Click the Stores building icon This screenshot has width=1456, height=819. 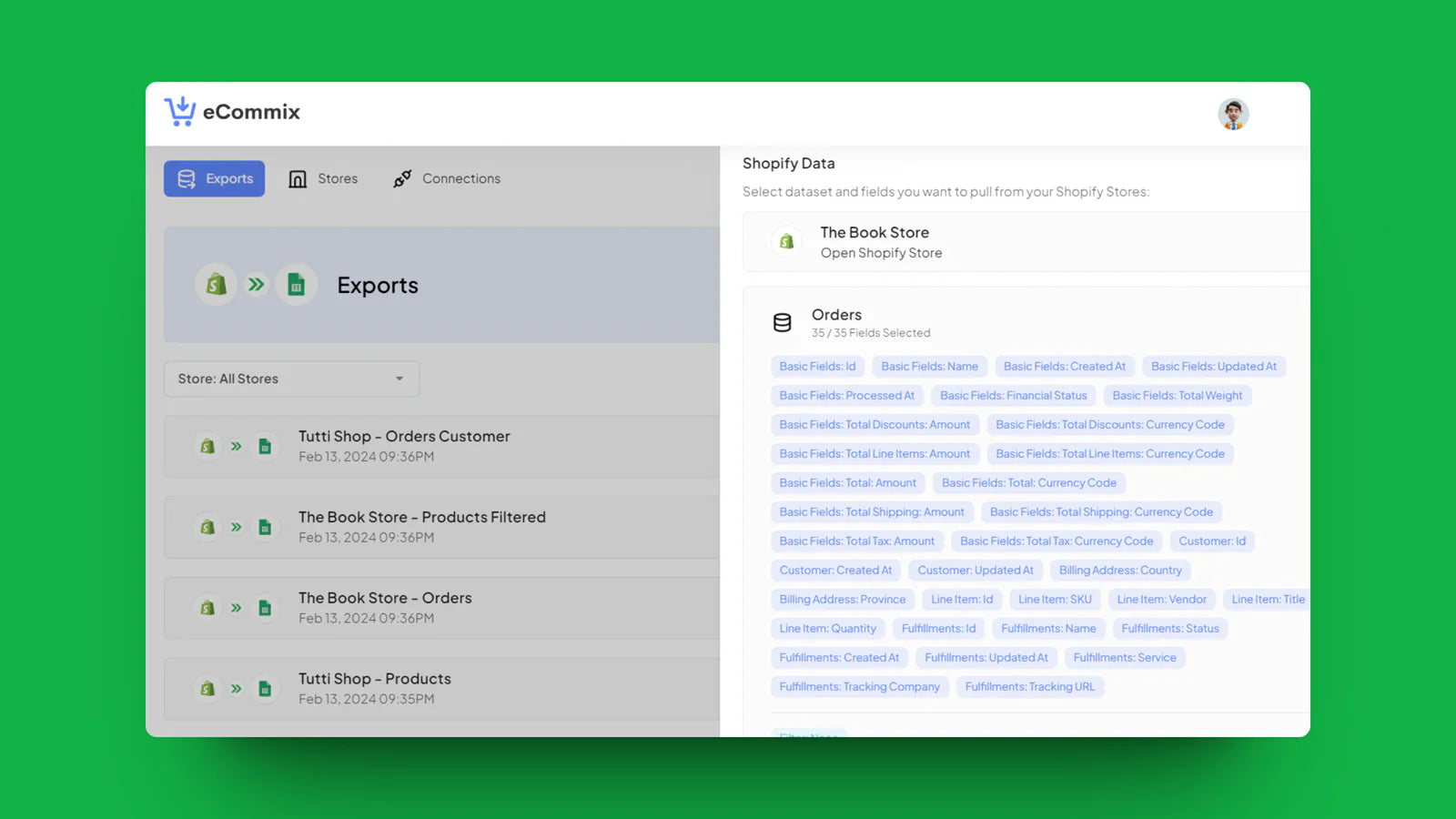coord(298,179)
